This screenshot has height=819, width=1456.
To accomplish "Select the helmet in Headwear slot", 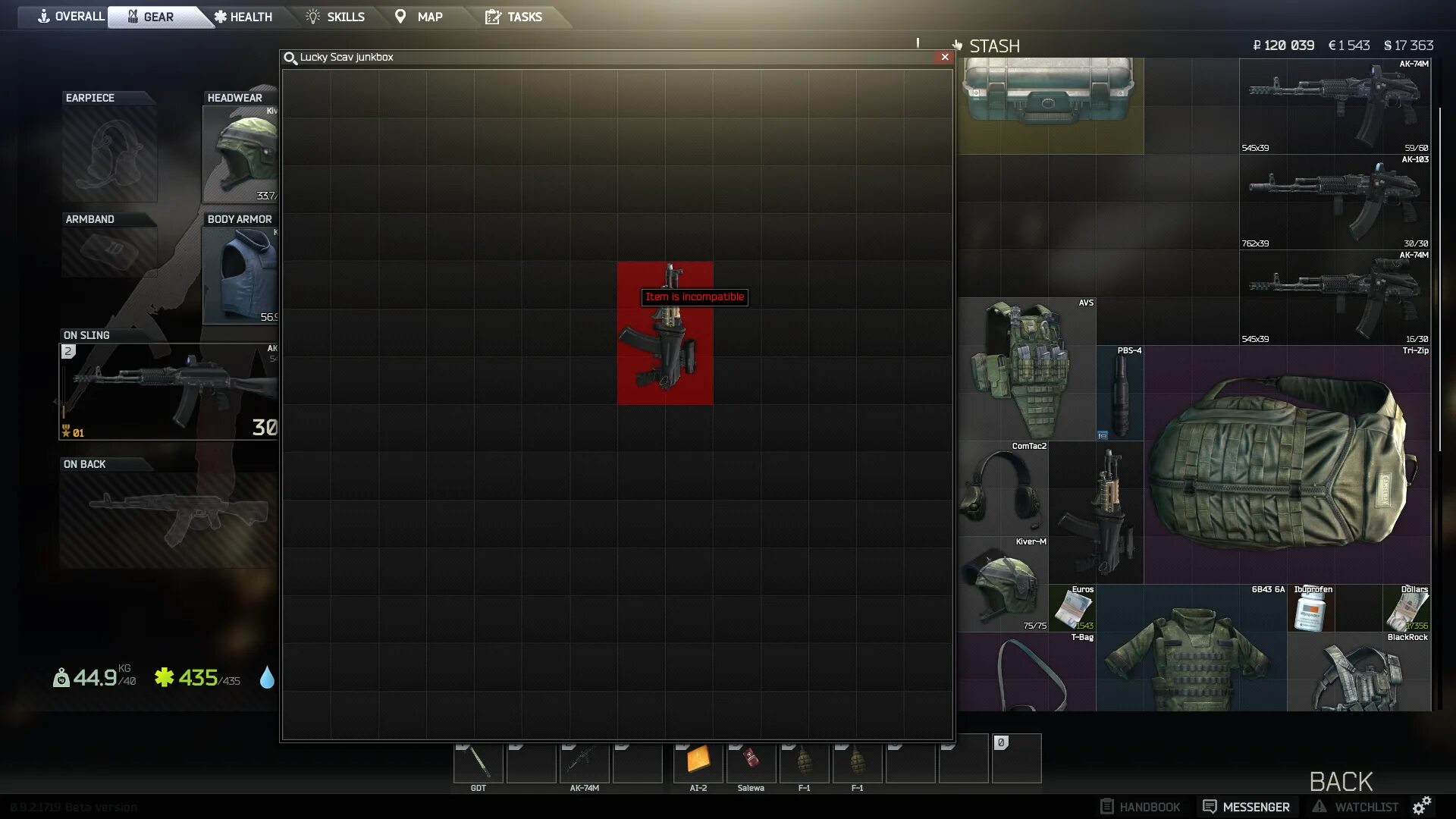I will coord(240,154).
